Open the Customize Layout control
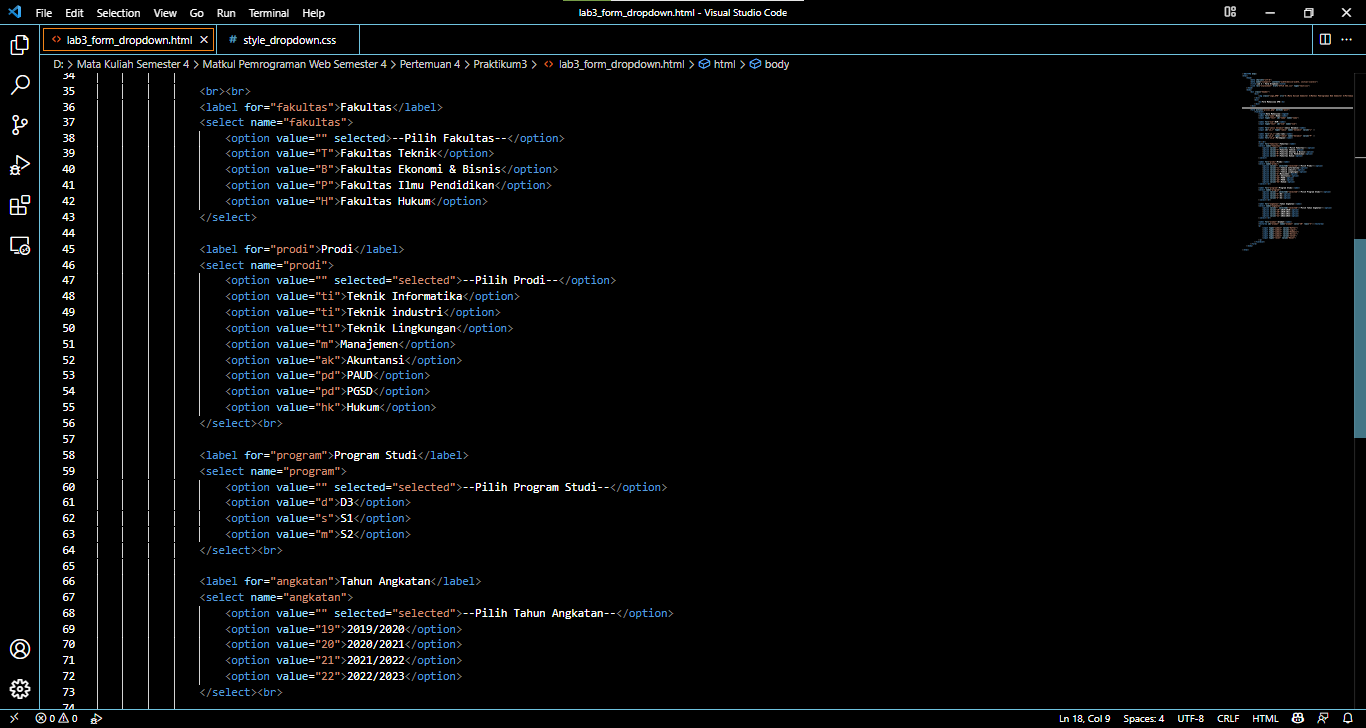 point(1229,12)
